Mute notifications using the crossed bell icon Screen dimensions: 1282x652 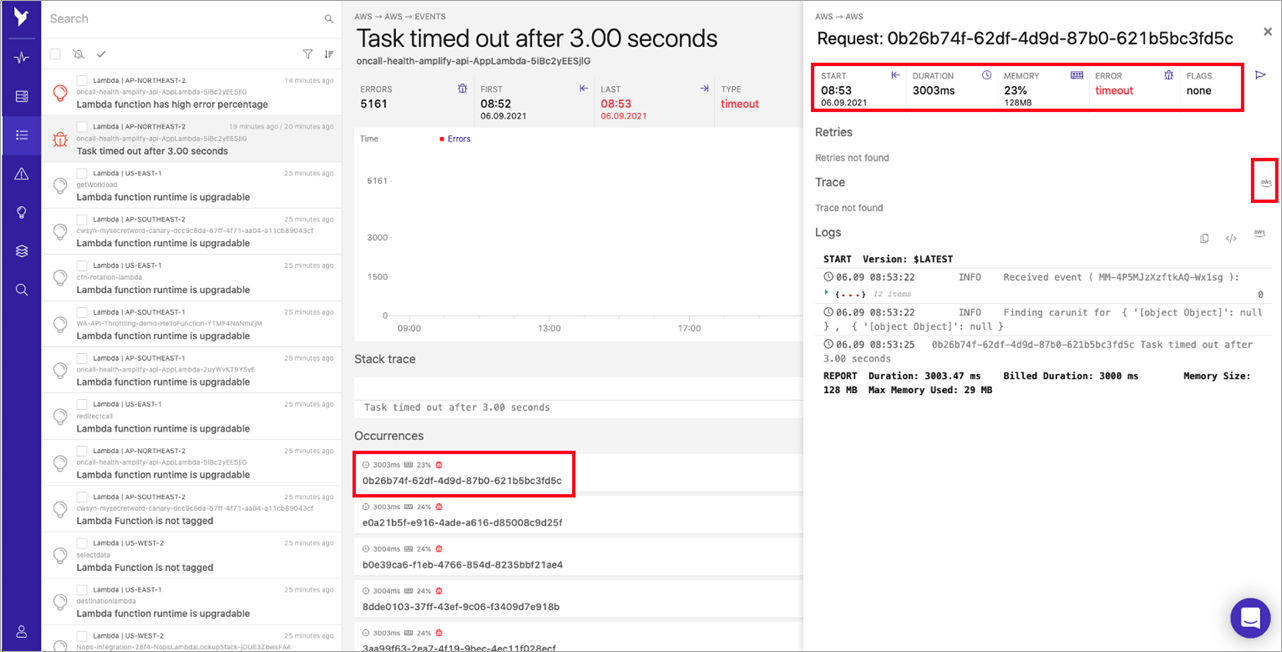[78, 54]
